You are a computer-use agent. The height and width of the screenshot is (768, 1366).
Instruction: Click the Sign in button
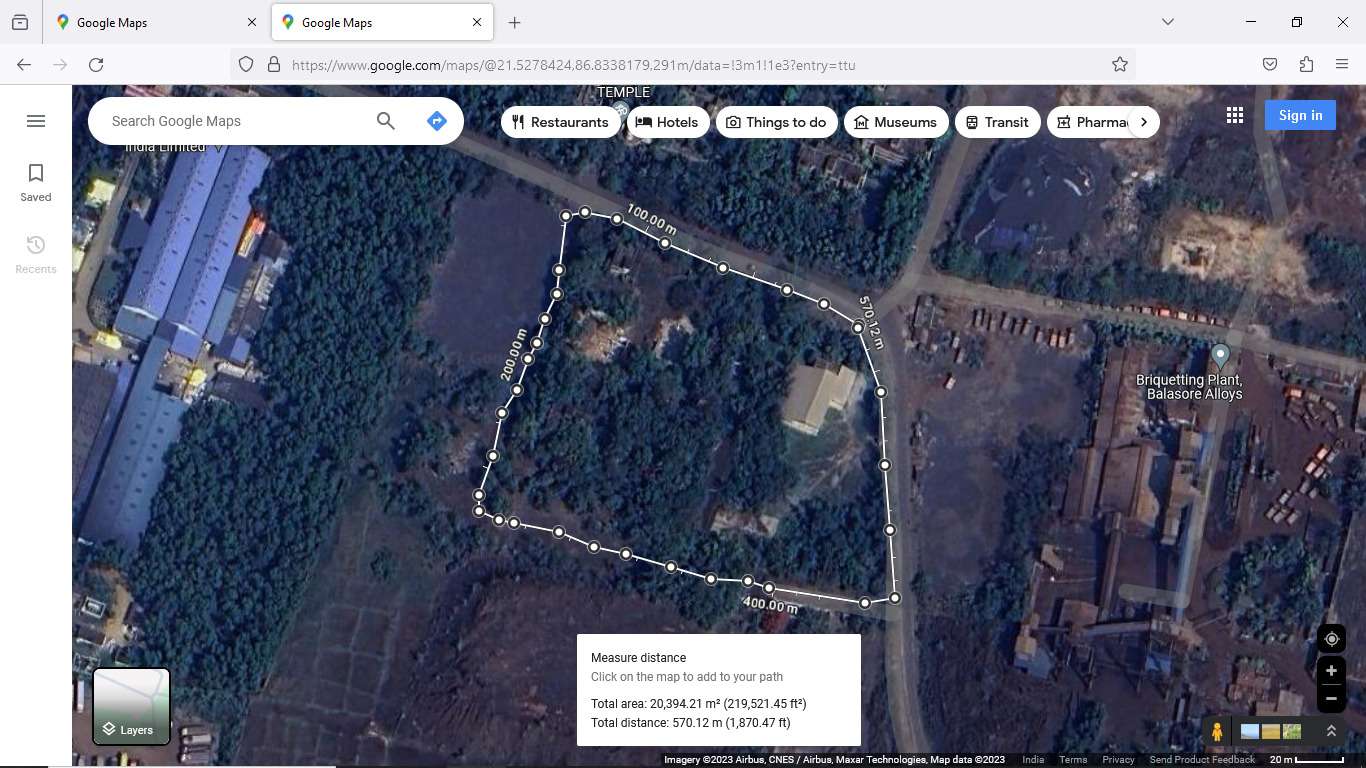pos(1300,115)
